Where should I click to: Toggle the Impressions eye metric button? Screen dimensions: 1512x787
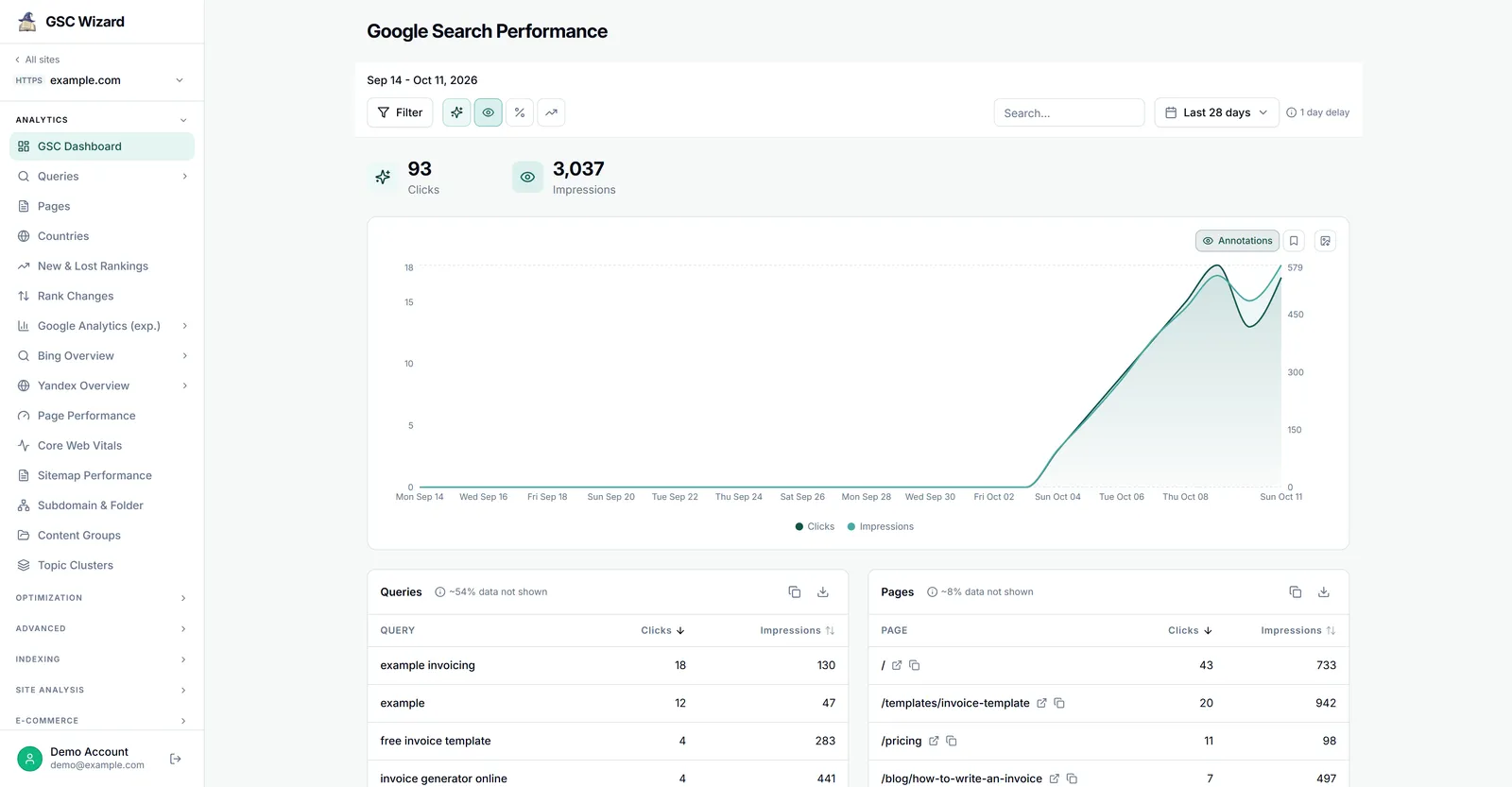coord(488,112)
